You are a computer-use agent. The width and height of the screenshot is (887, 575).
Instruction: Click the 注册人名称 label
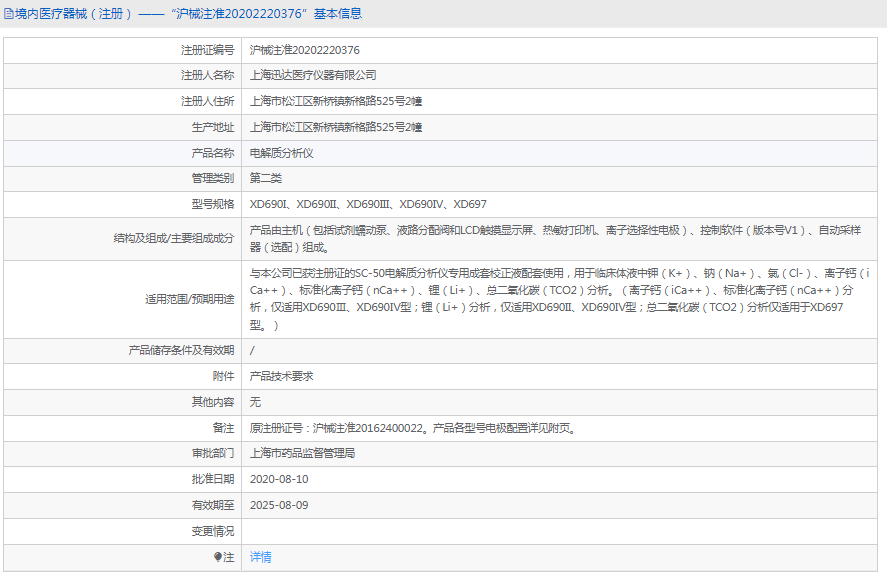click(207, 75)
